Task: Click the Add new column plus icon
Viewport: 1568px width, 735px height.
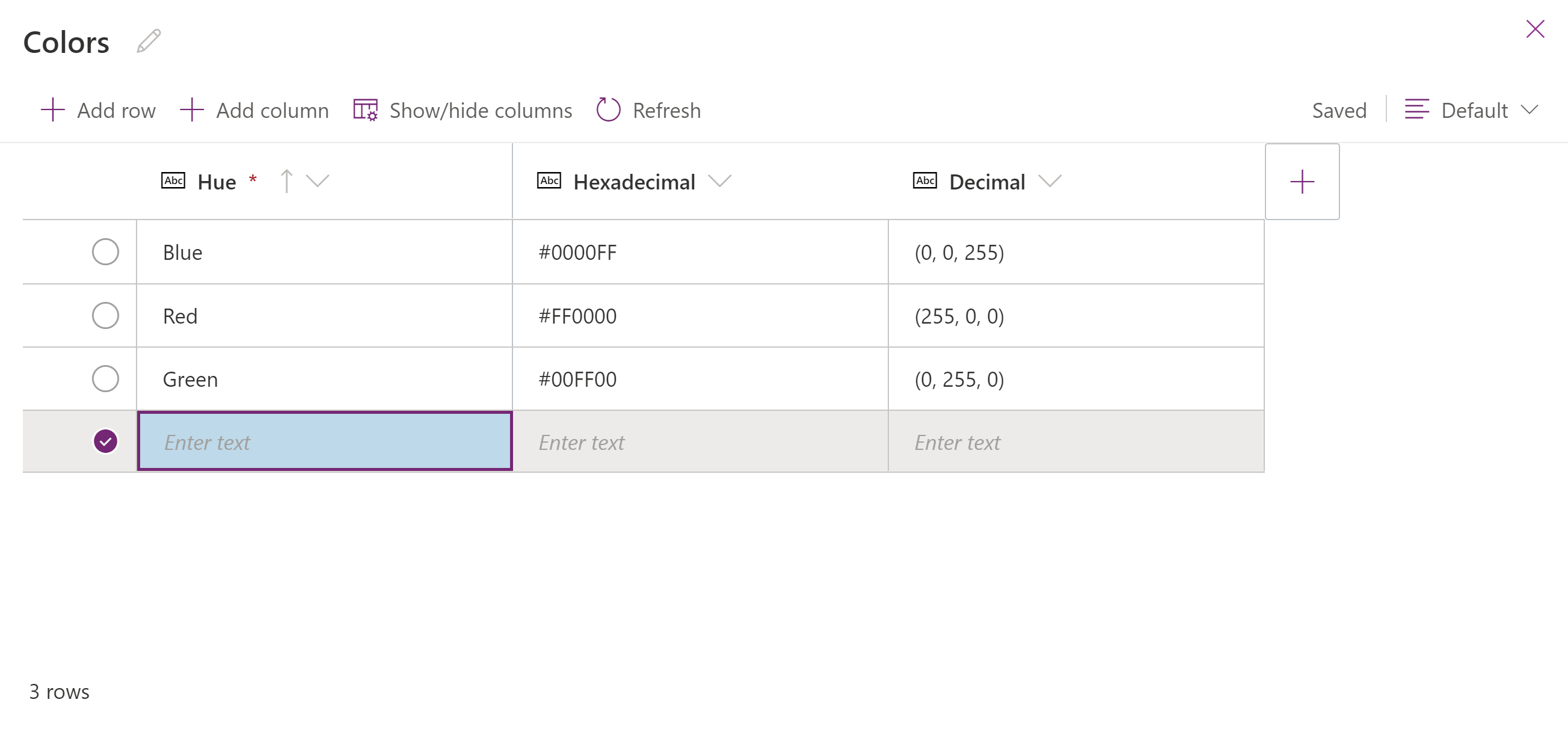Action: point(1303,181)
